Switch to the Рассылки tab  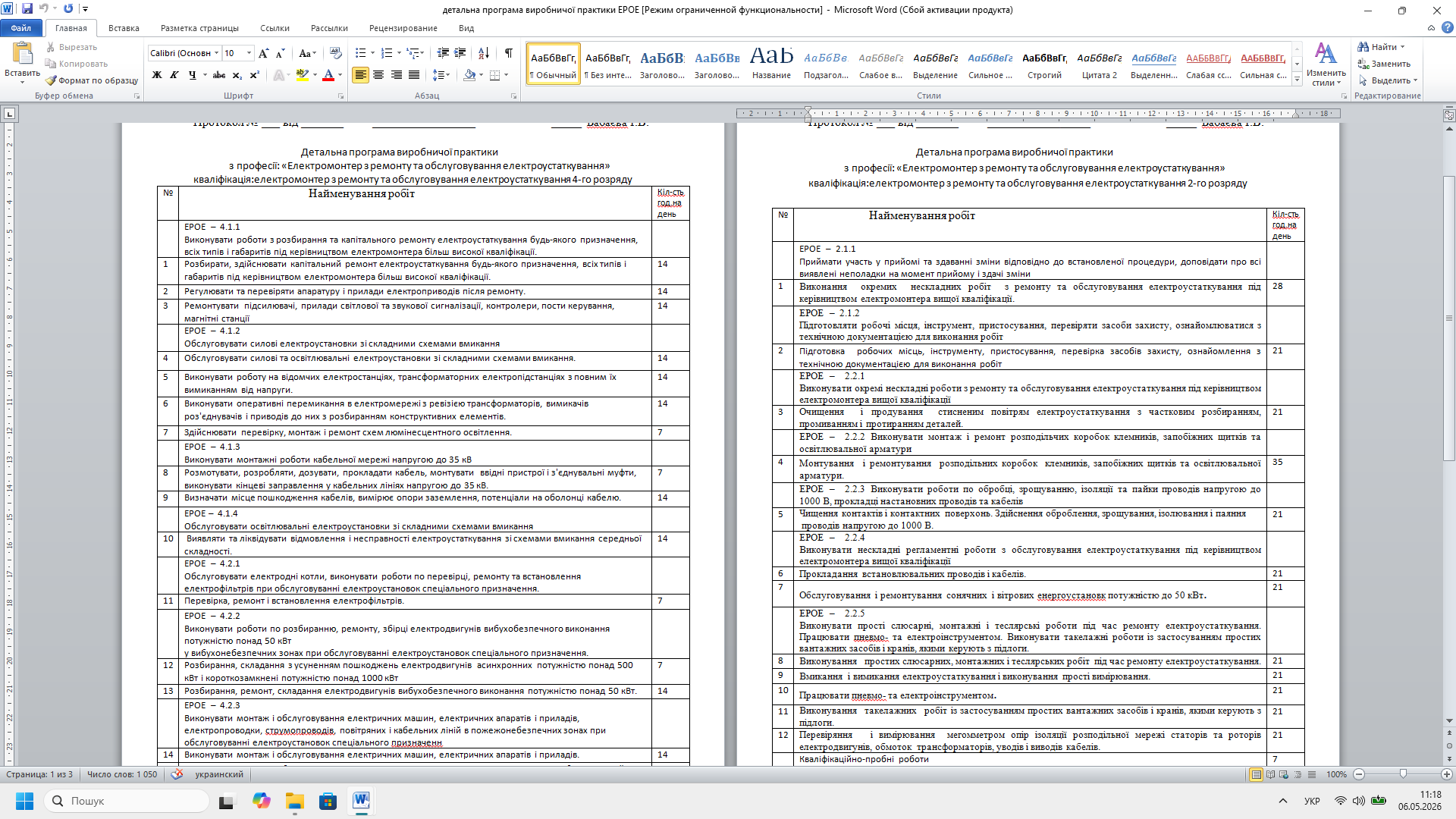[329, 28]
